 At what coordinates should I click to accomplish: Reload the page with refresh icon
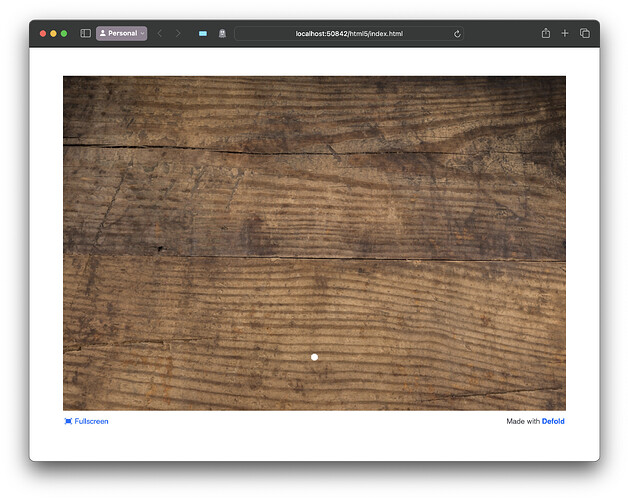click(457, 34)
